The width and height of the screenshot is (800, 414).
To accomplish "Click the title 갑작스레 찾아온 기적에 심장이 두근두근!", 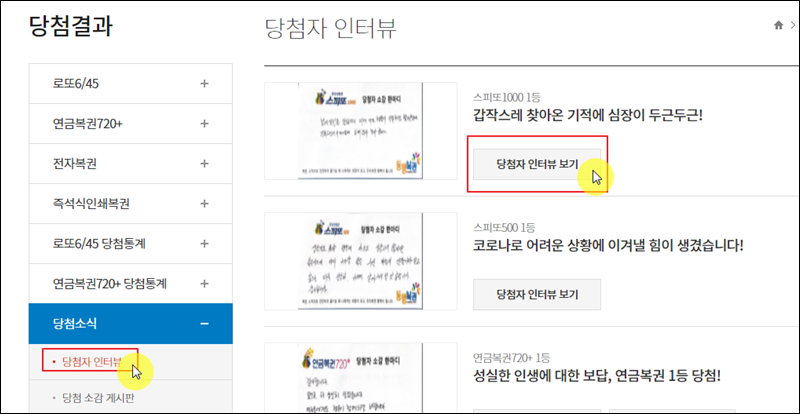I will [588, 116].
